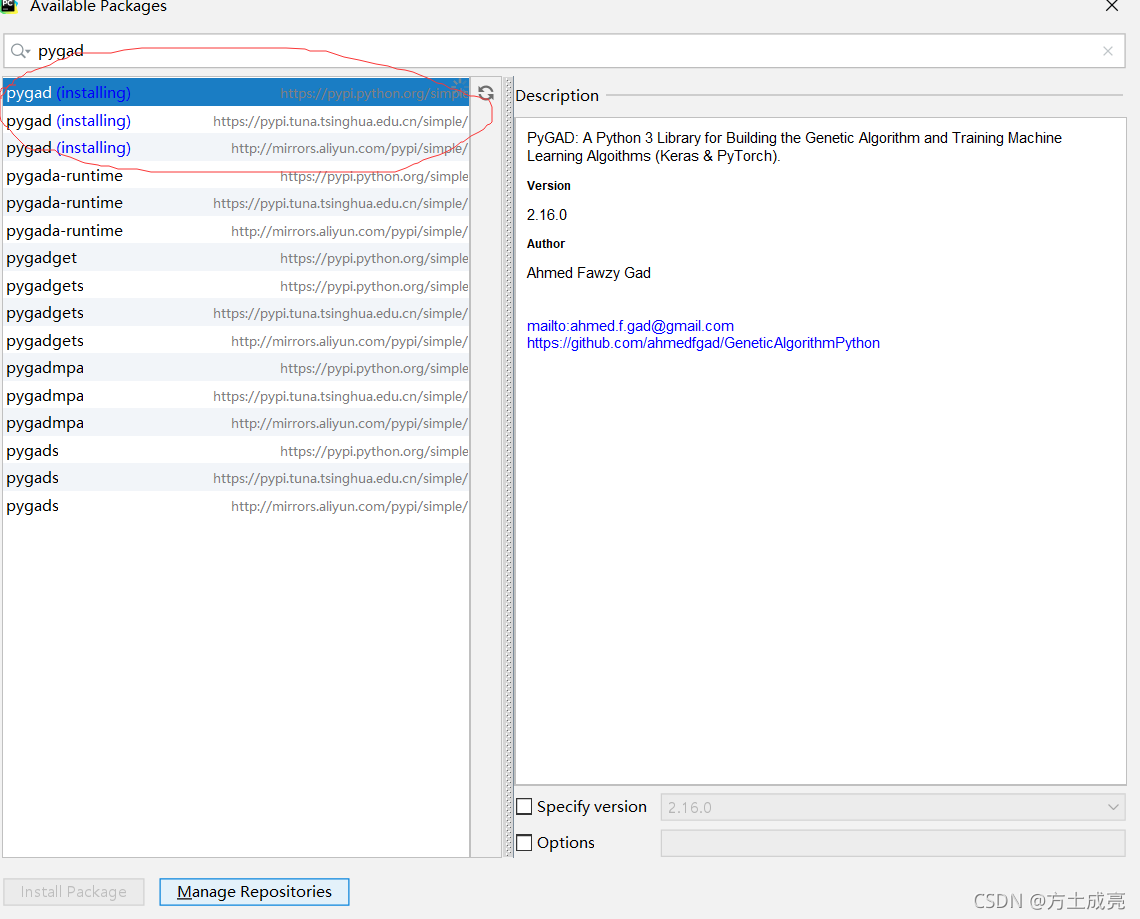
Task: Enable the Specify version checkbox
Action: coord(524,807)
